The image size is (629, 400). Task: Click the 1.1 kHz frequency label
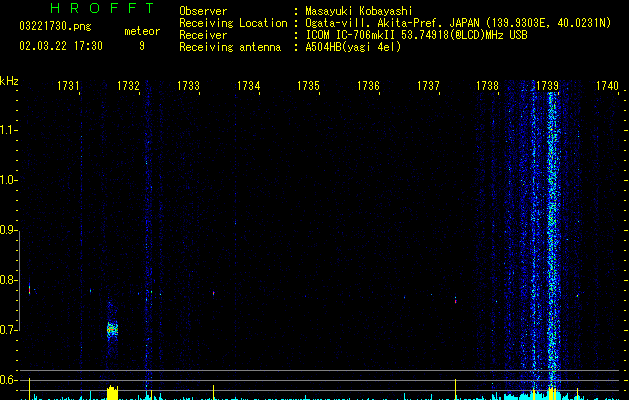point(8,130)
